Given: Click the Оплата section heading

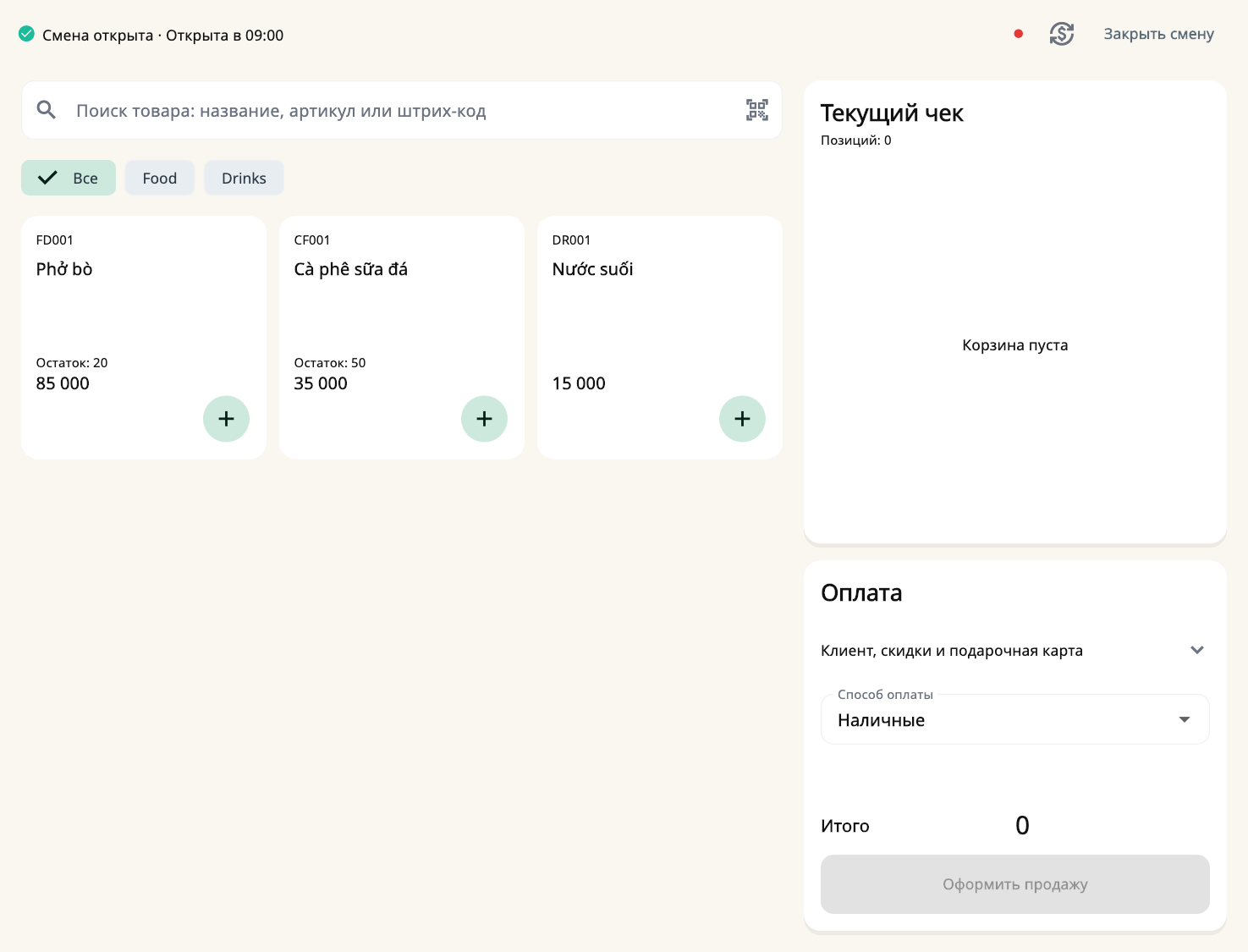Looking at the screenshot, I should [861, 593].
